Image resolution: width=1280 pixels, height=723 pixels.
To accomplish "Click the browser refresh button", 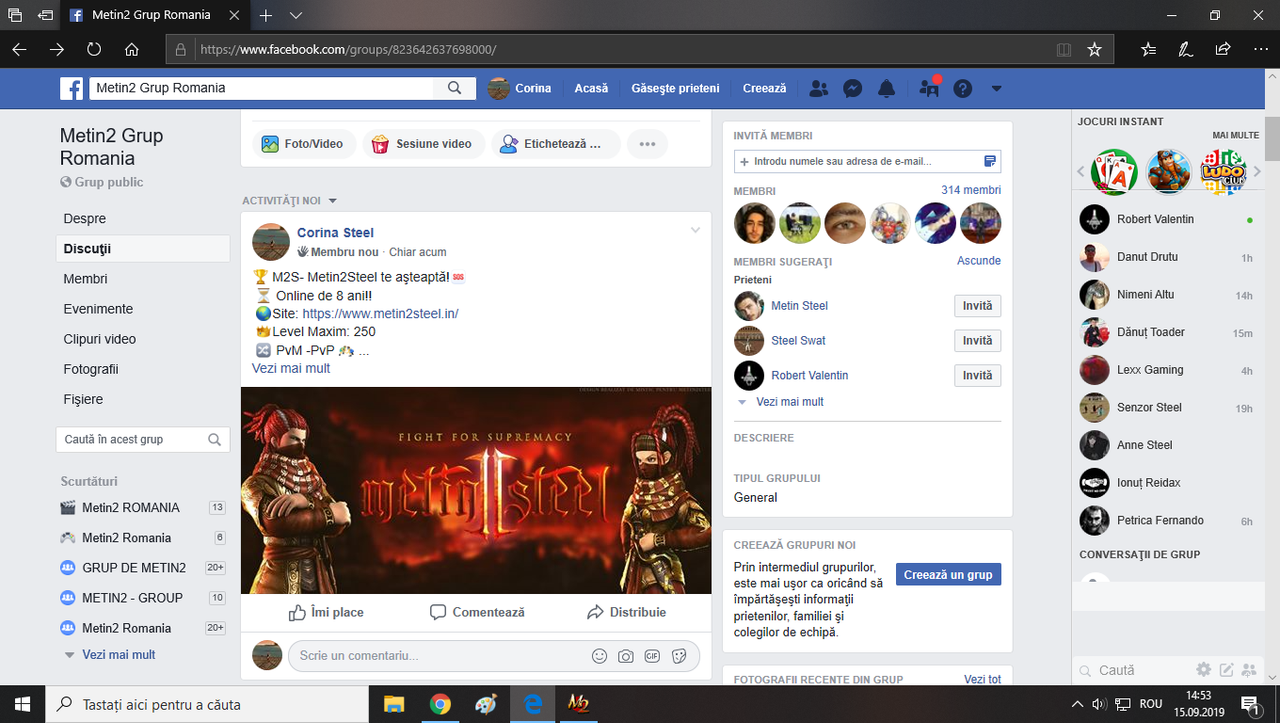I will (x=94, y=49).
